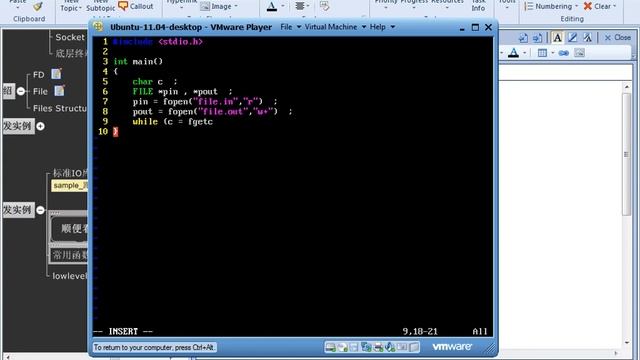
Task: Click the Clear formatting button
Action: [x=600, y=6]
